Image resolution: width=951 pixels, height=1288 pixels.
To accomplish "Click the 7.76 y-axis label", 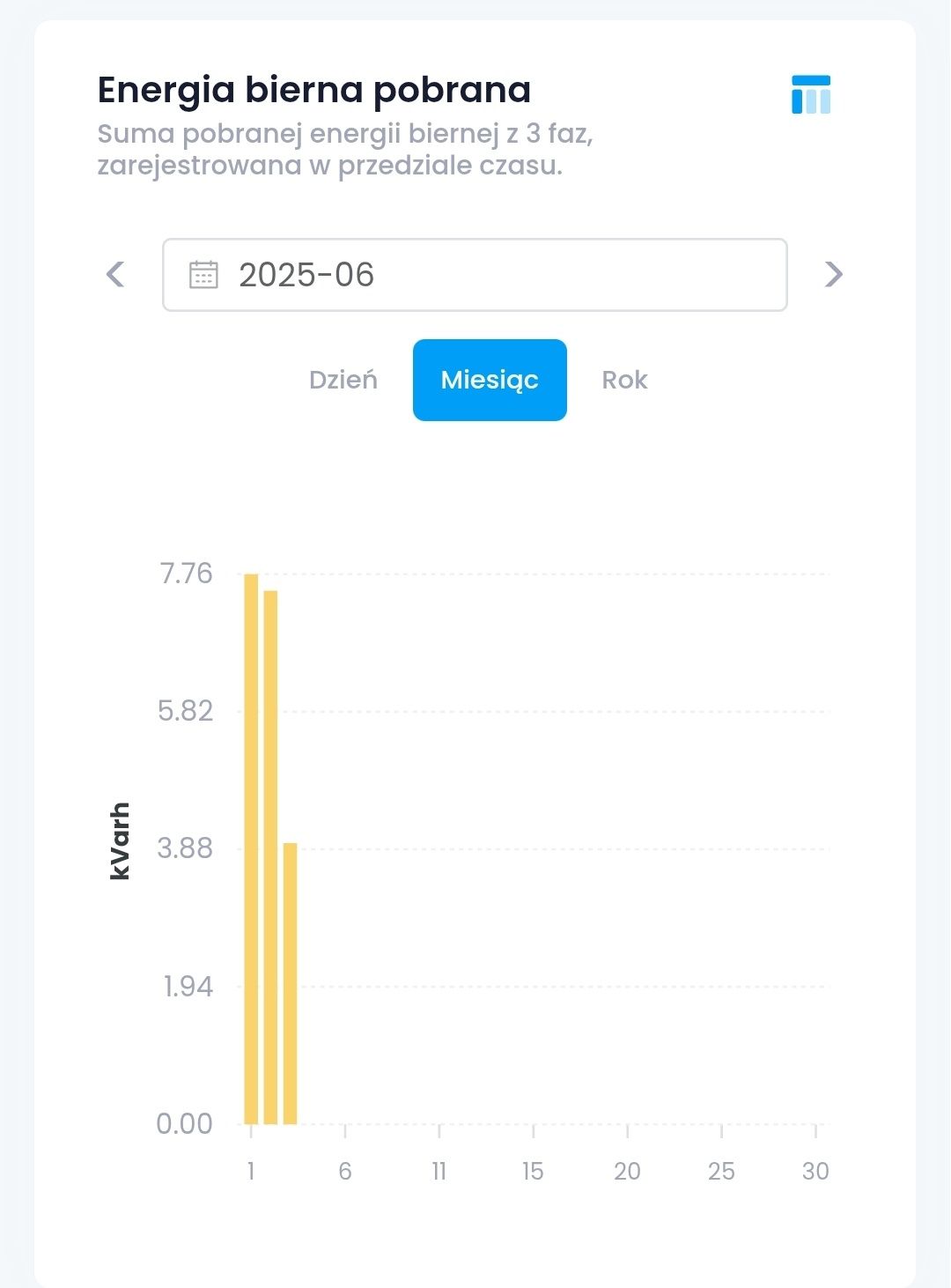I will (186, 574).
